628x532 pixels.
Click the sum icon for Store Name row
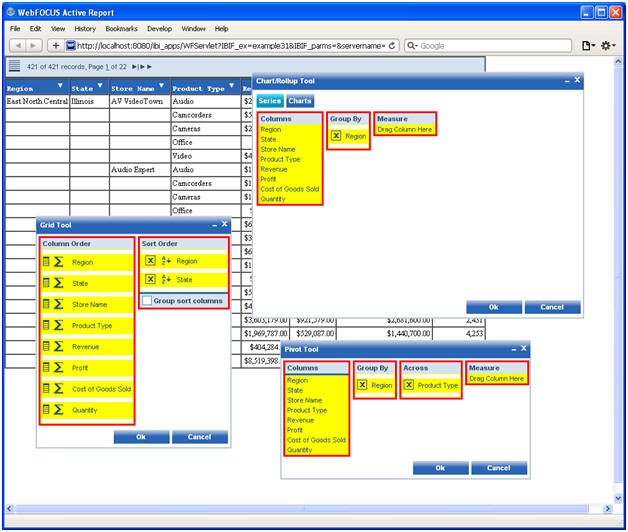click(58, 304)
